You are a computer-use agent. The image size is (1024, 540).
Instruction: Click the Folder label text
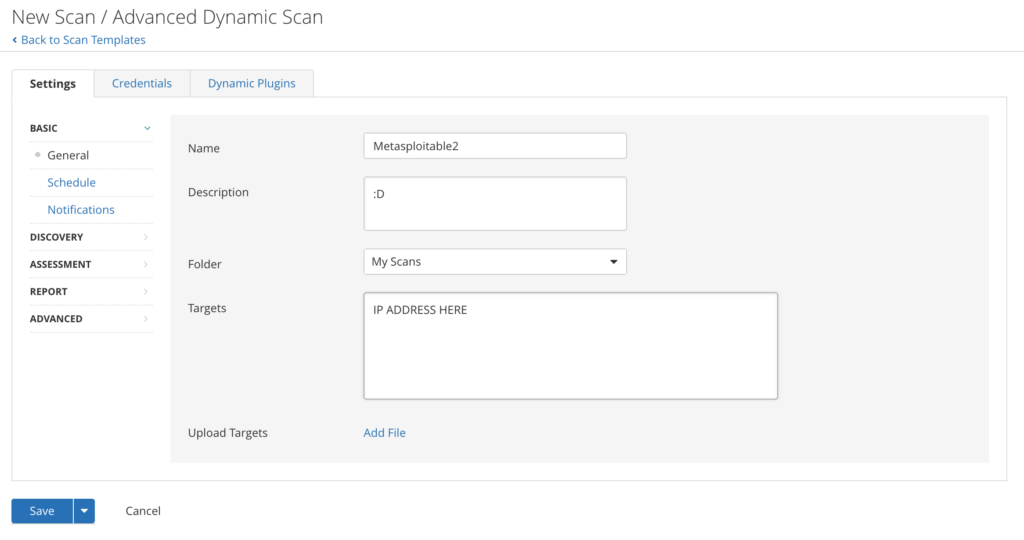click(204, 264)
